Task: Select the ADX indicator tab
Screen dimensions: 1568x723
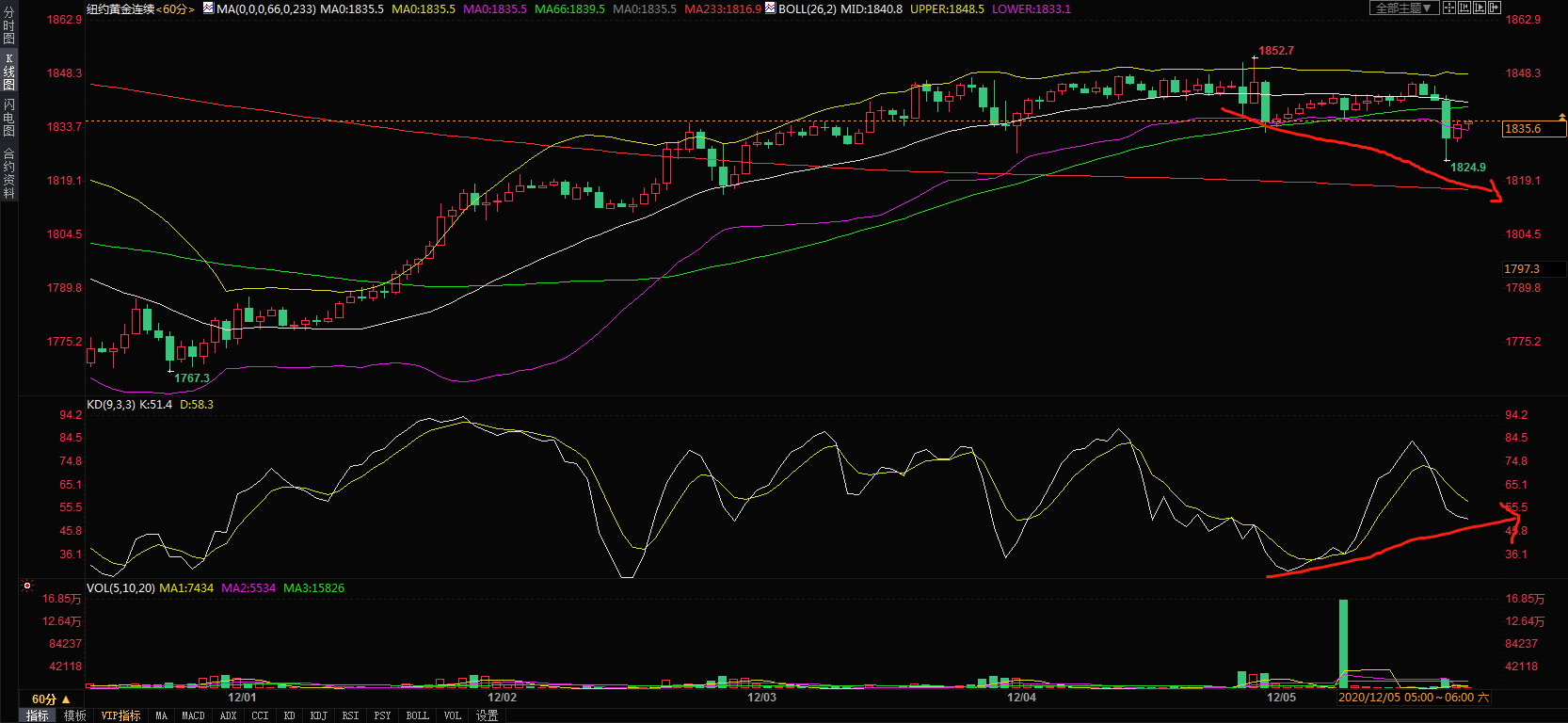Action: [228, 715]
